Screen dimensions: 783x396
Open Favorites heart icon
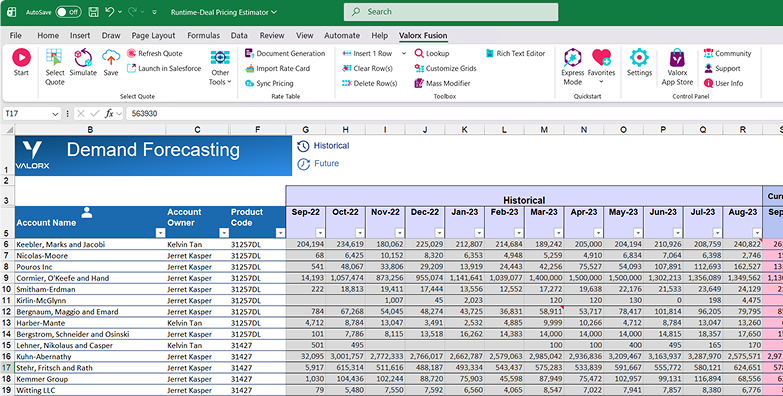pyautogui.click(x=601, y=57)
